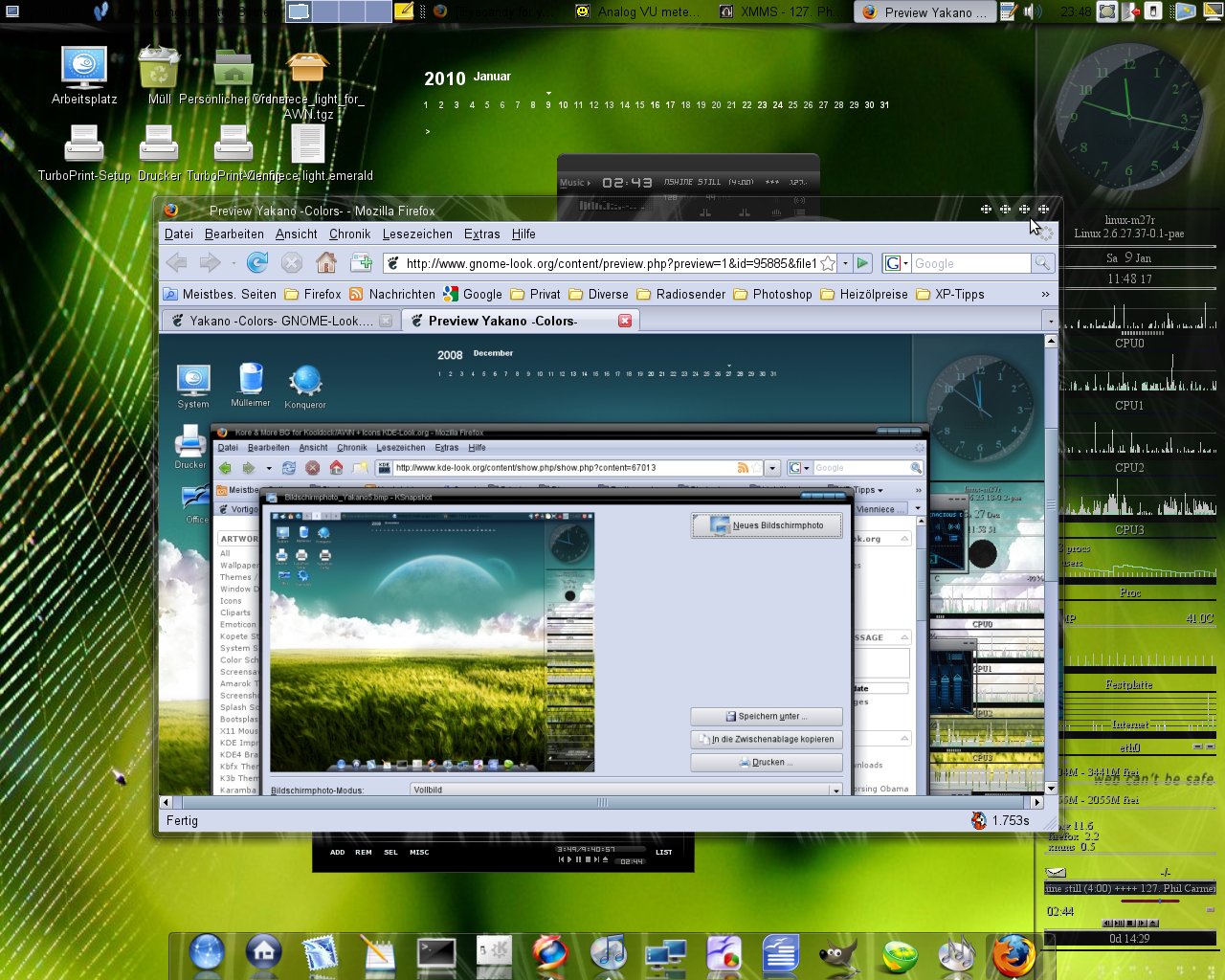
Task: Show more bookmarks chevron
Action: (x=1045, y=294)
